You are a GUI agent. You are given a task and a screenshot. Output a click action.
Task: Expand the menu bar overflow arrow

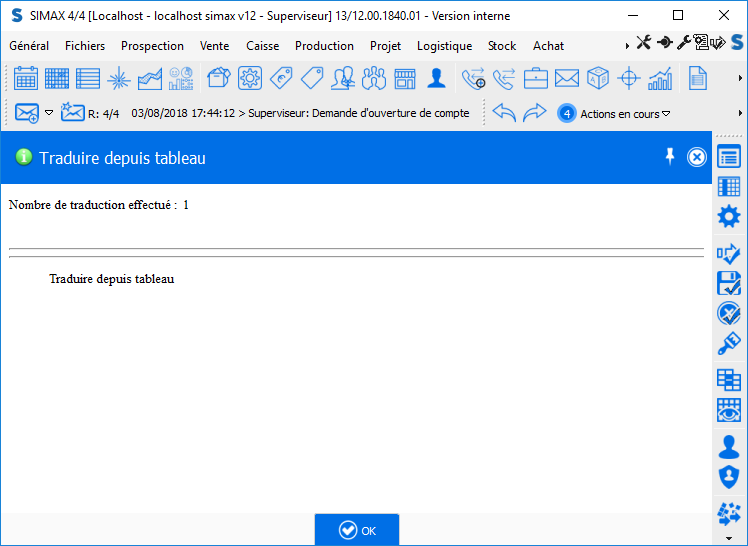click(627, 46)
